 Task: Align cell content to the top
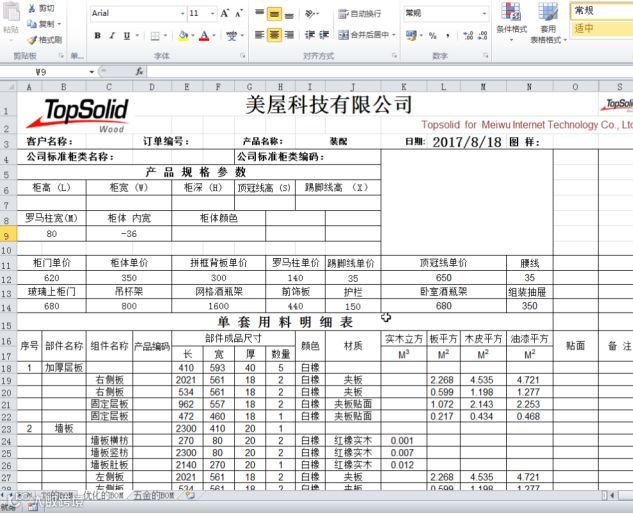click(259, 13)
